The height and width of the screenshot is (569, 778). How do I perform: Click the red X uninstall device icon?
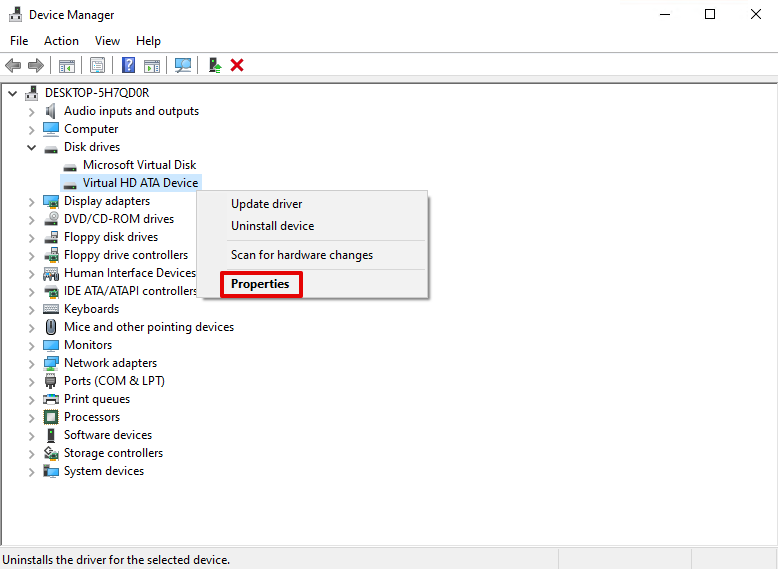pos(237,65)
